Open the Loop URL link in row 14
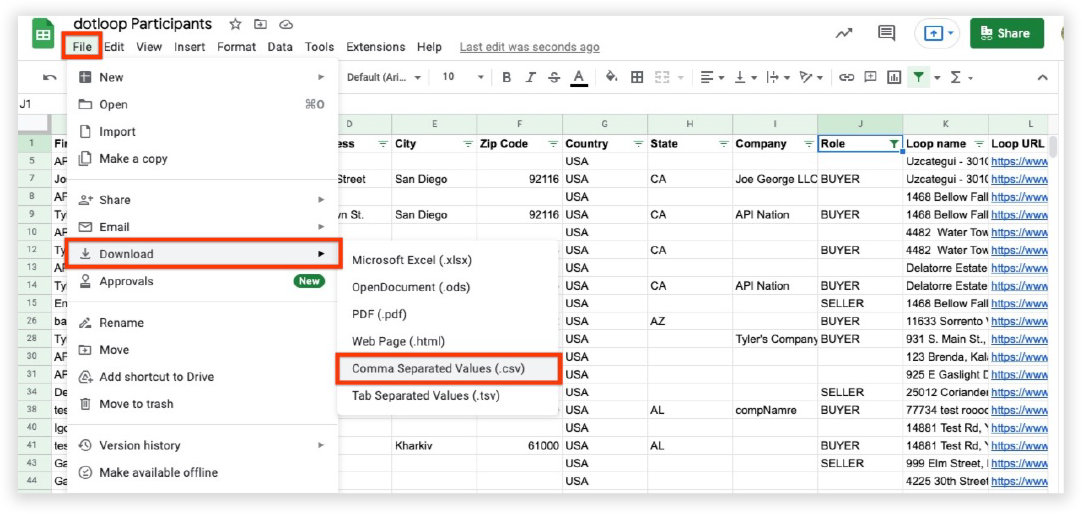The image size is (1082, 514). [1019, 286]
